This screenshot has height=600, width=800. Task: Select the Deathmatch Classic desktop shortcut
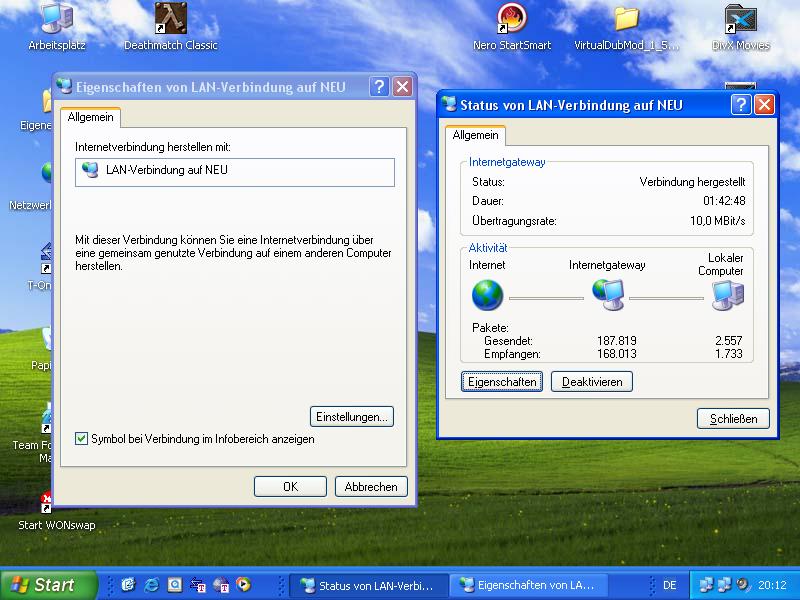point(170,19)
